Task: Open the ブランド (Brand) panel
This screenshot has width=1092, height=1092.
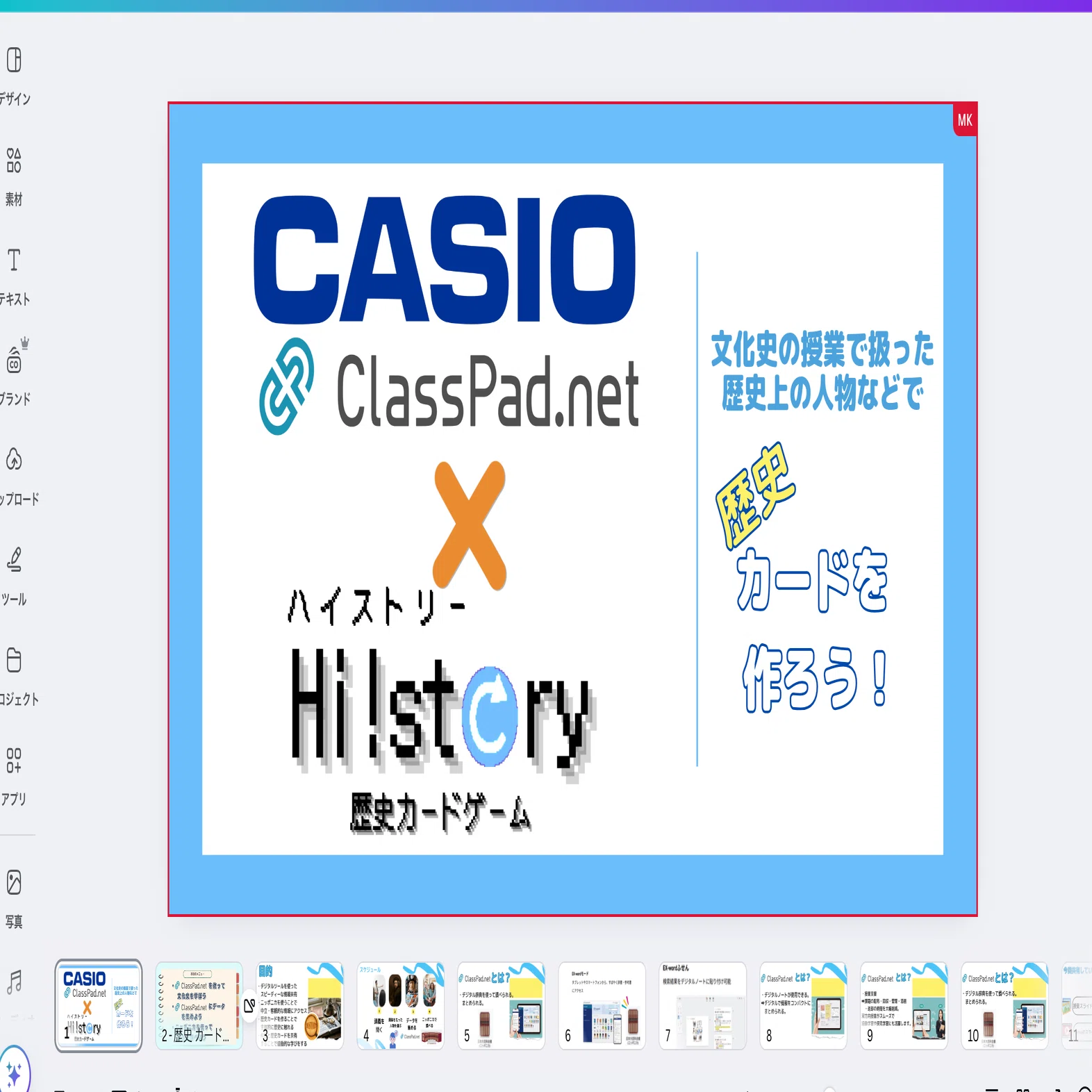Action: tap(14, 372)
